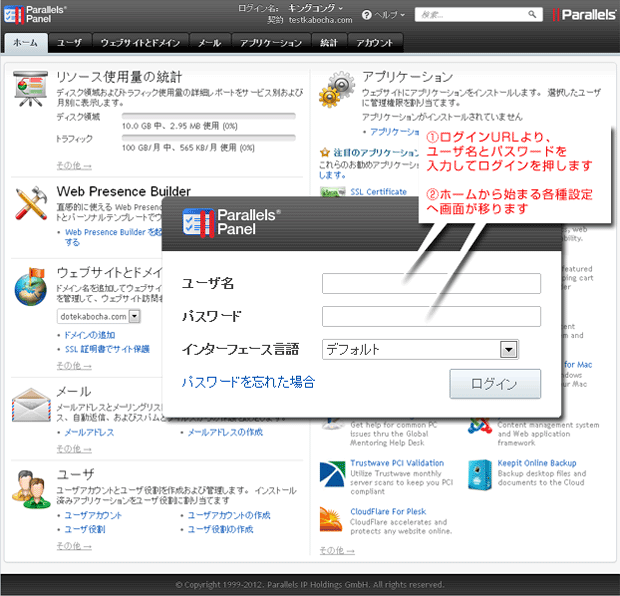Image resolution: width=620 pixels, height=596 pixels.
Task: Open the interface language dropdown
Action: (508, 350)
